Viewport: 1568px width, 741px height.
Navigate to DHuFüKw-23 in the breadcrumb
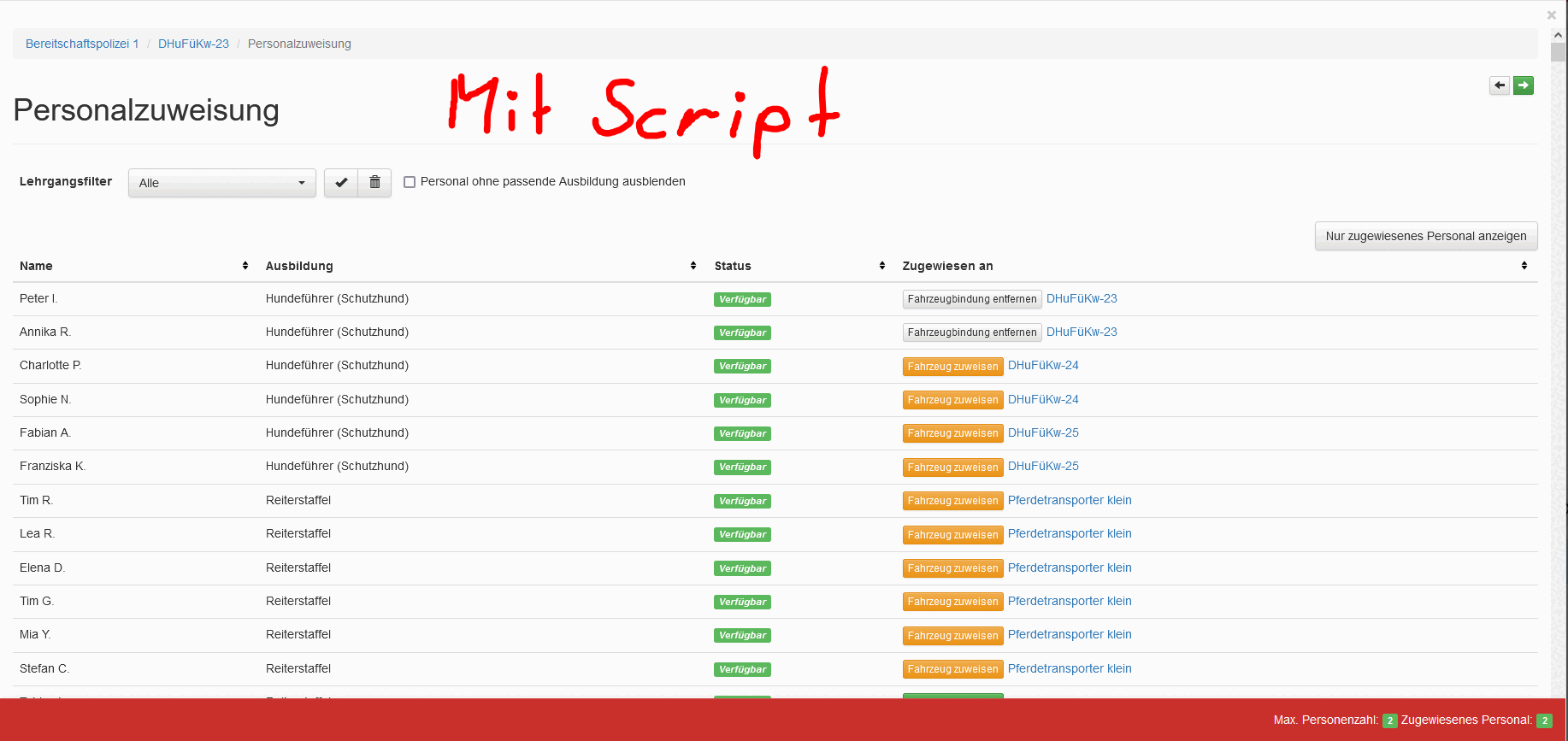193,44
